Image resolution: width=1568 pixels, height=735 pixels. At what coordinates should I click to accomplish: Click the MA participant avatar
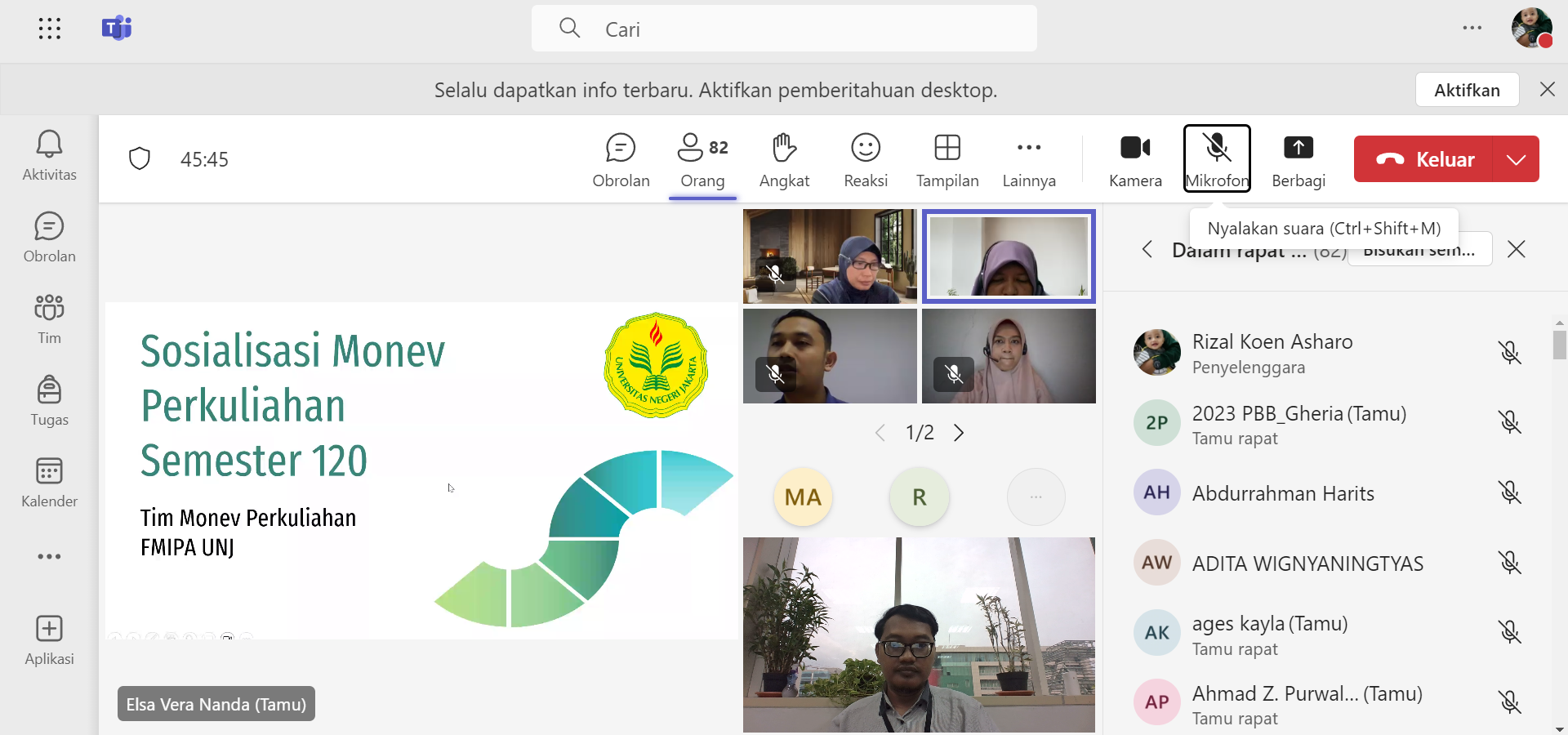(x=803, y=497)
